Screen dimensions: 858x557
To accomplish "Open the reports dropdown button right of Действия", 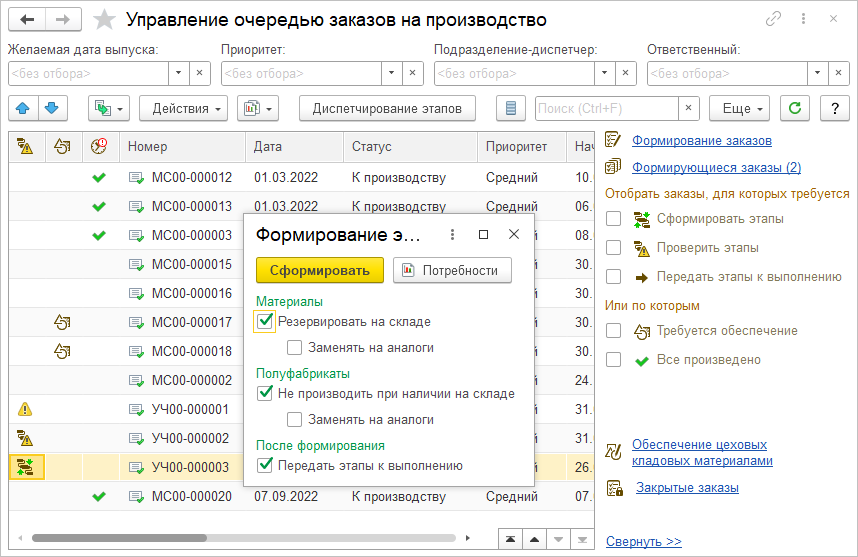I will click(258, 108).
